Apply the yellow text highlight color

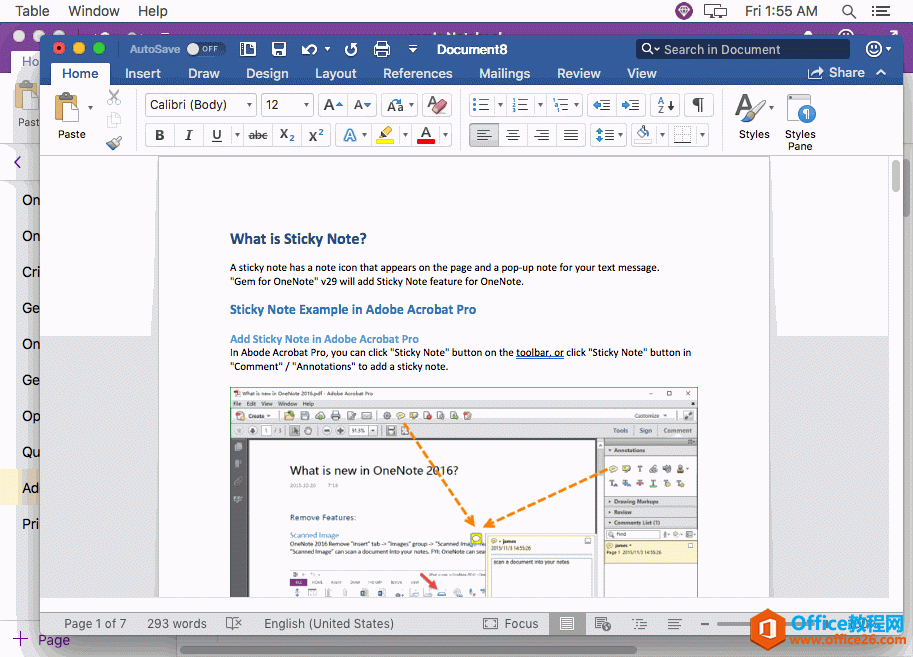pos(385,135)
